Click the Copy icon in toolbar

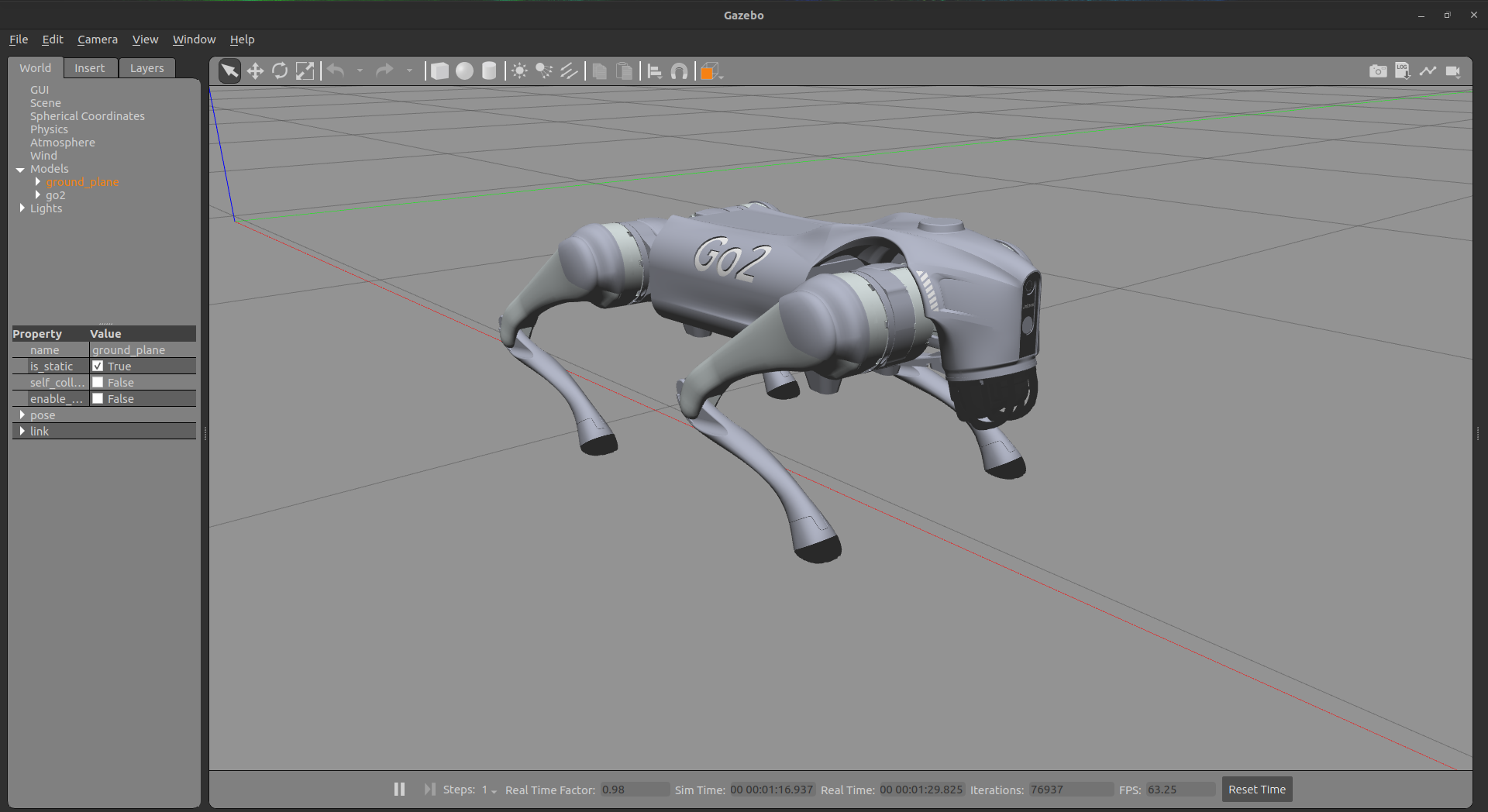click(x=599, y=71)
